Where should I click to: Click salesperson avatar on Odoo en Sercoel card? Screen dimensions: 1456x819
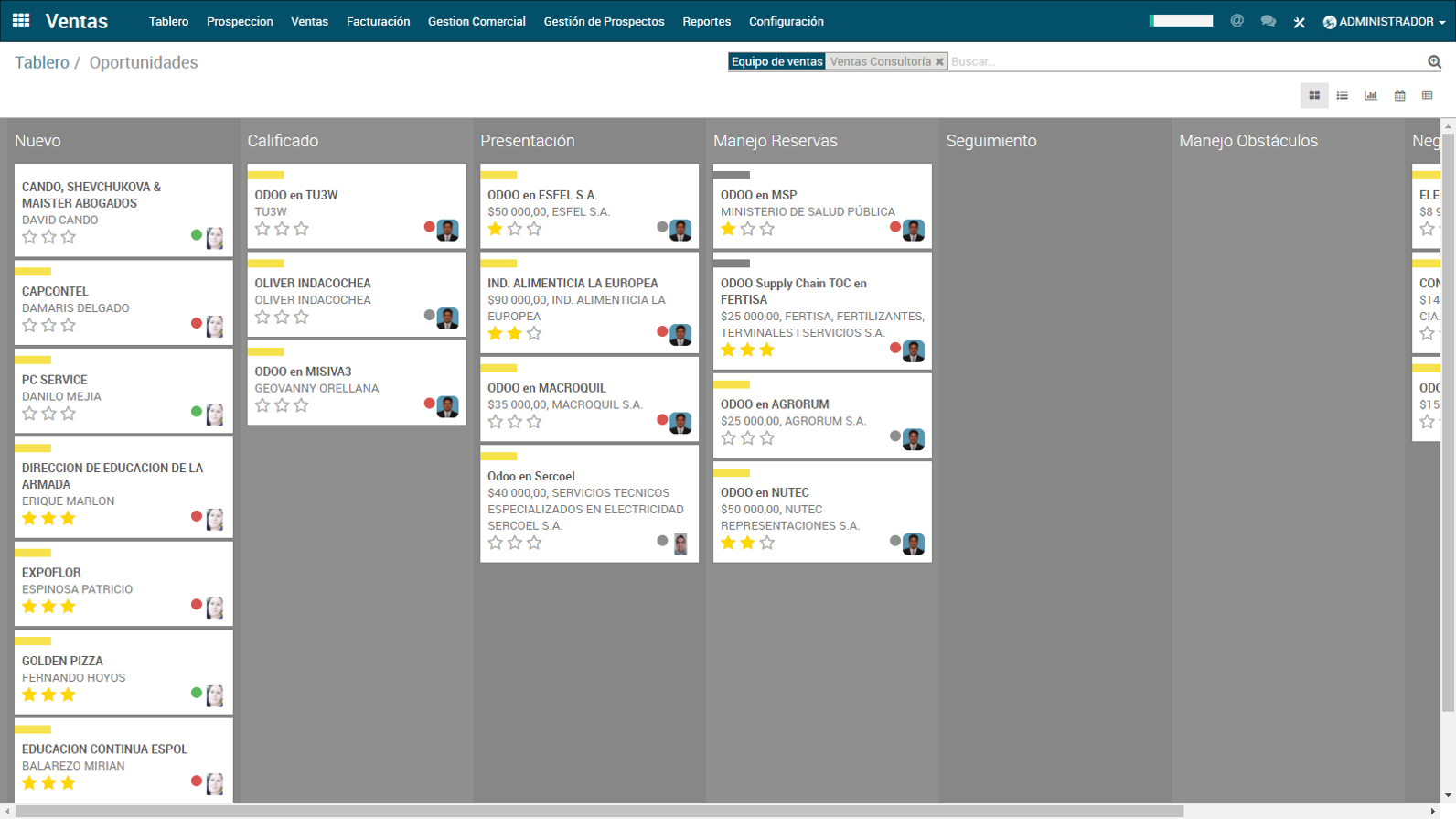[x=680, y=544]
